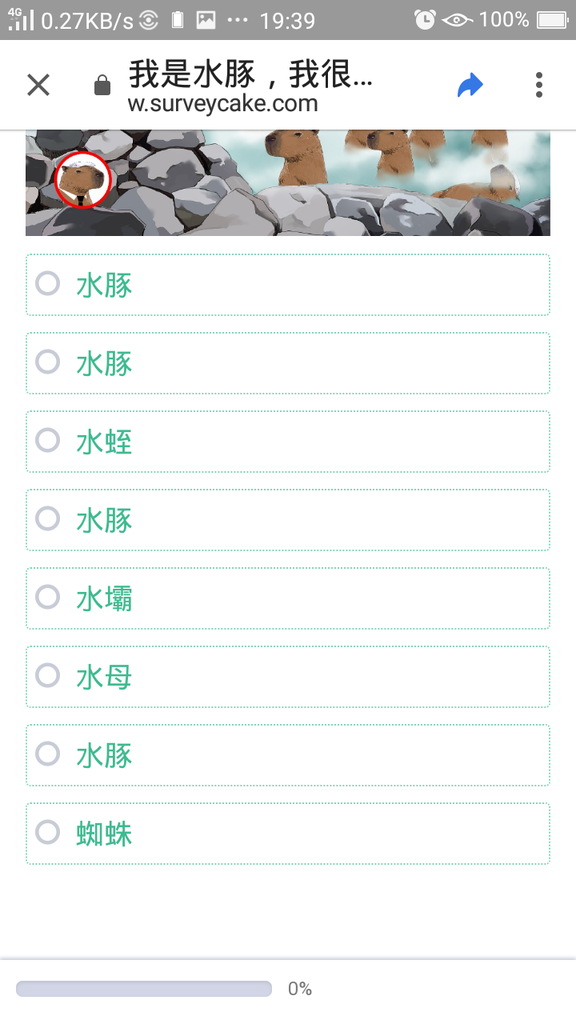This screenshot has width=576, height=1024.
Task: Select the 水壩 radio option
Action: pyautogui.click(x=288, y=598)
